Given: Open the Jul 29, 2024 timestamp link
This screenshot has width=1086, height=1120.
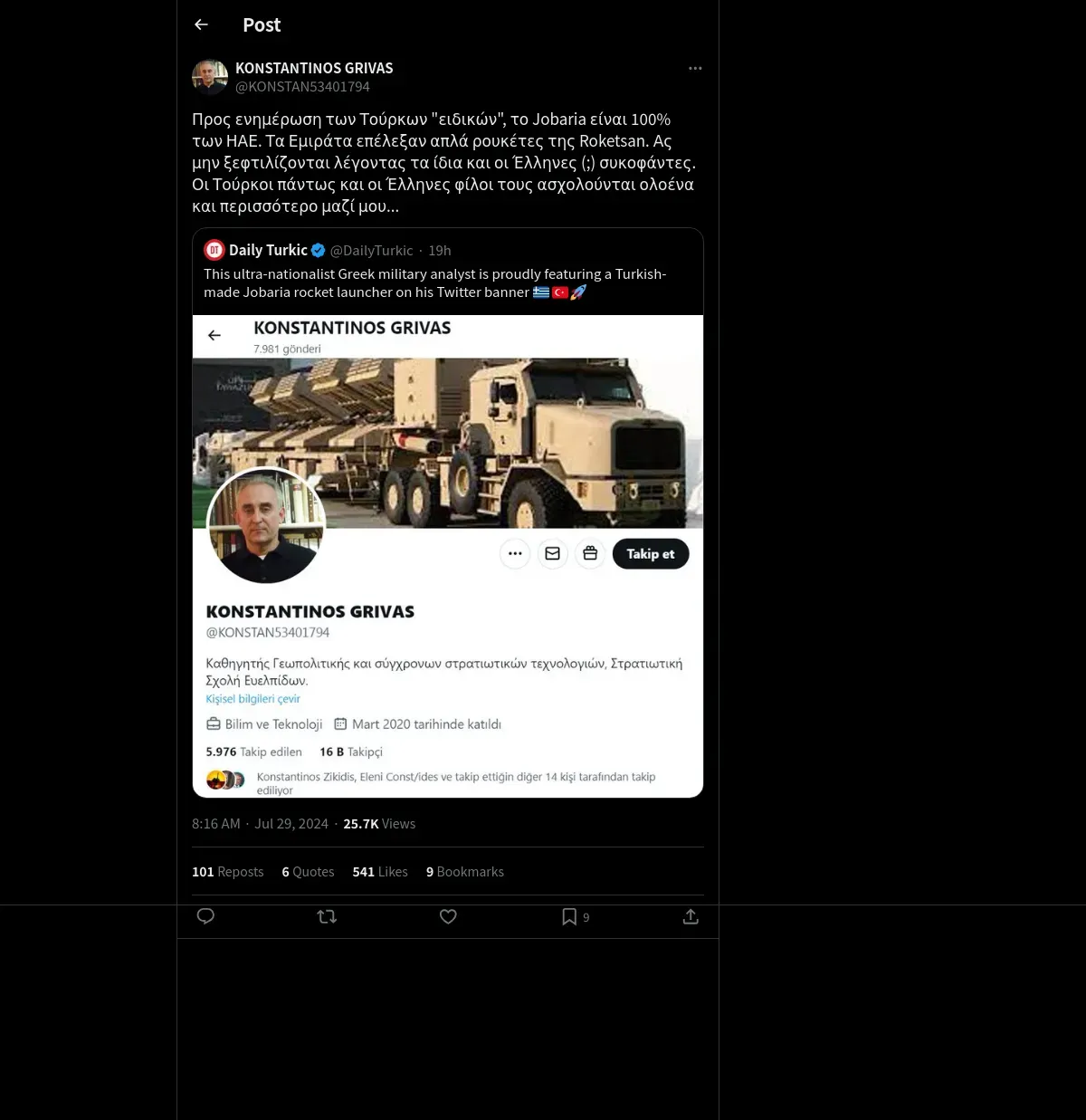Looking at the screenshot, I should [291, 823].
